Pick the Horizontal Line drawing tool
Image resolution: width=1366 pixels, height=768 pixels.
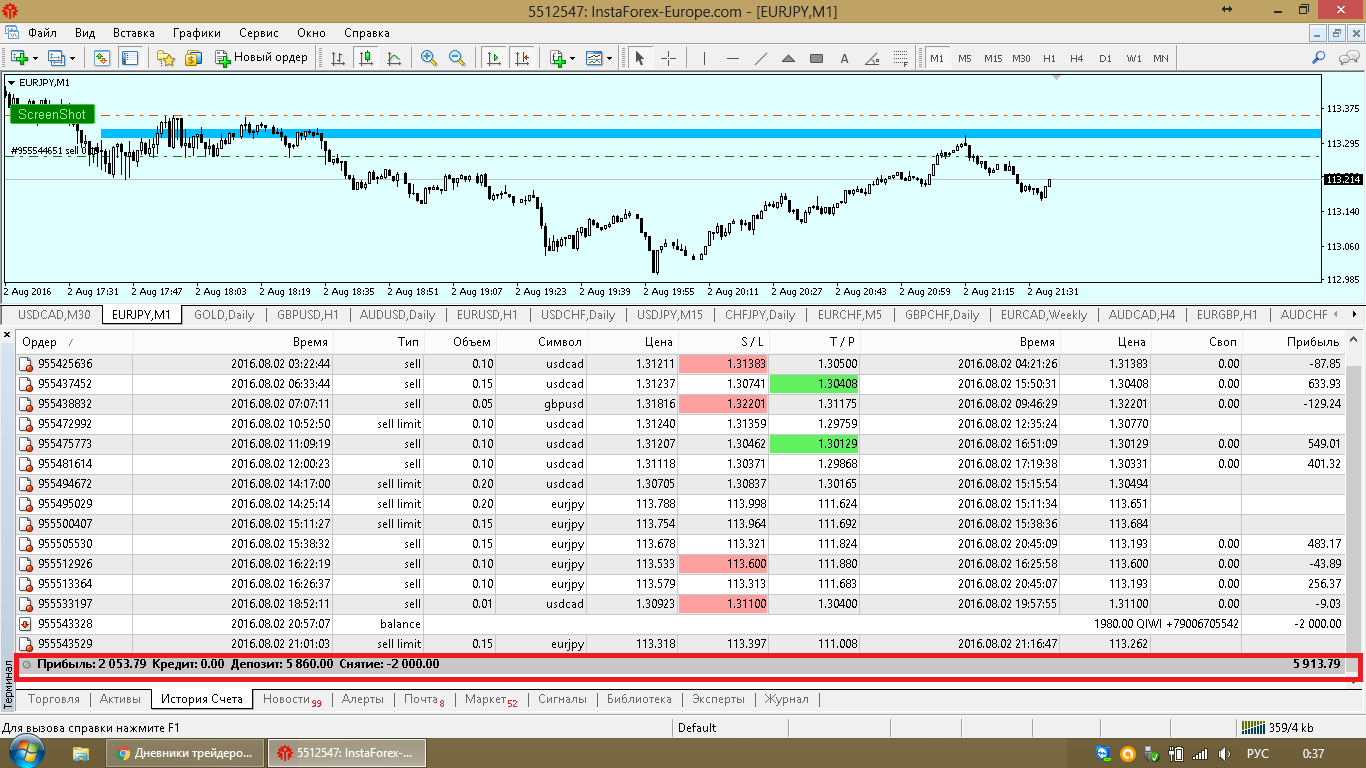click(732, 58)
